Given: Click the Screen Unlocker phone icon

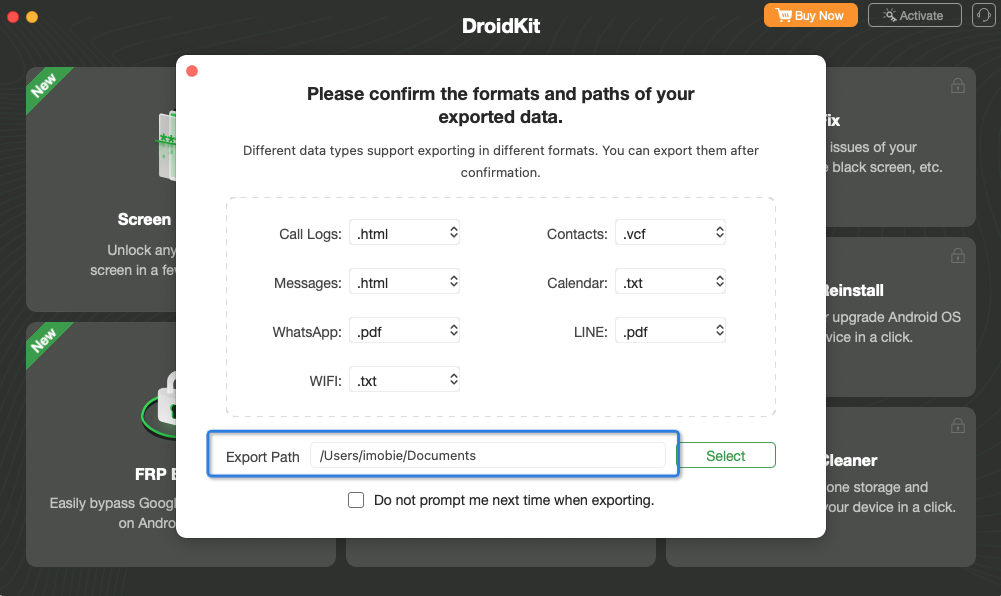Looking at the screenshot, I should tap(167, 145).
